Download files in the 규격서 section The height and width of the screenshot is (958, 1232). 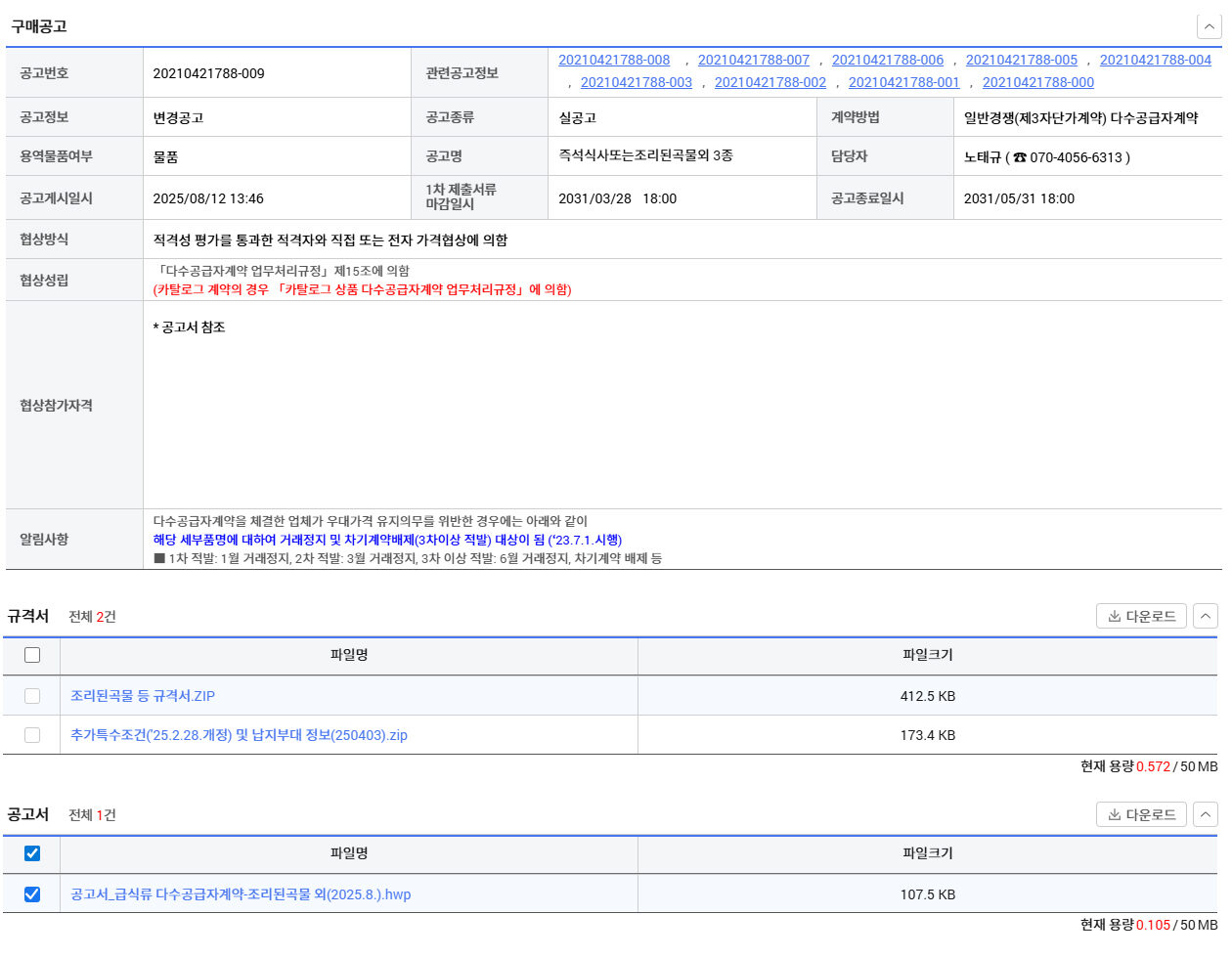[1141, 616]
